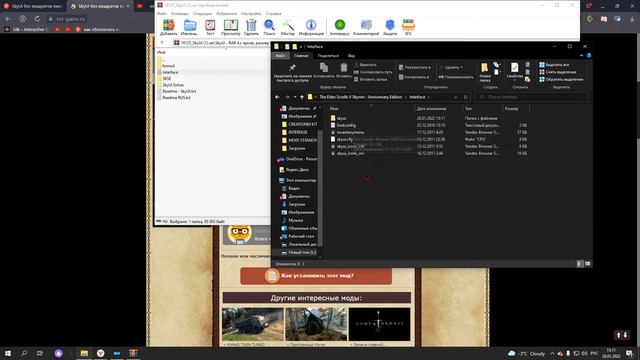This screenshot has height=360, width=640.
Task: Click WinRAR Information (Информация) icon
Action: [x=311, y=26]
